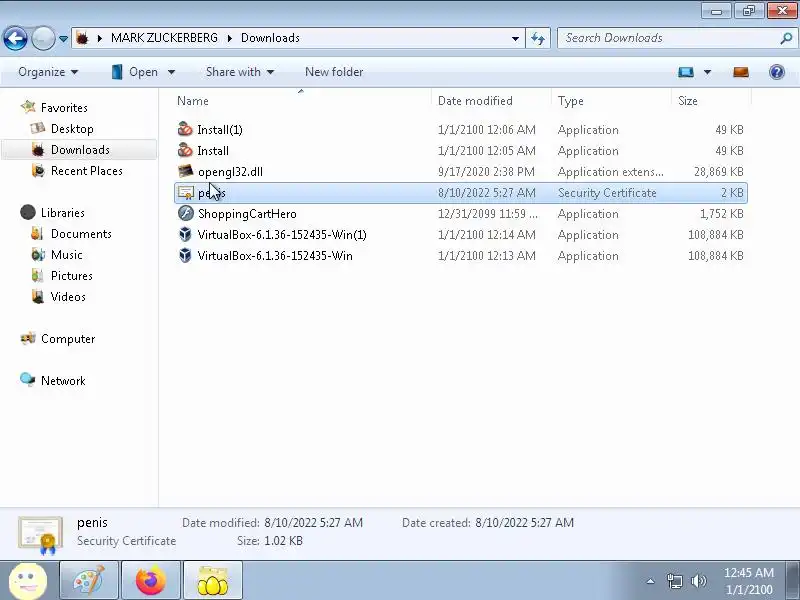The height and width of the screenshot is (600, 800).
Task: Toggle the preview pane icon
Action: pos(741,72)
